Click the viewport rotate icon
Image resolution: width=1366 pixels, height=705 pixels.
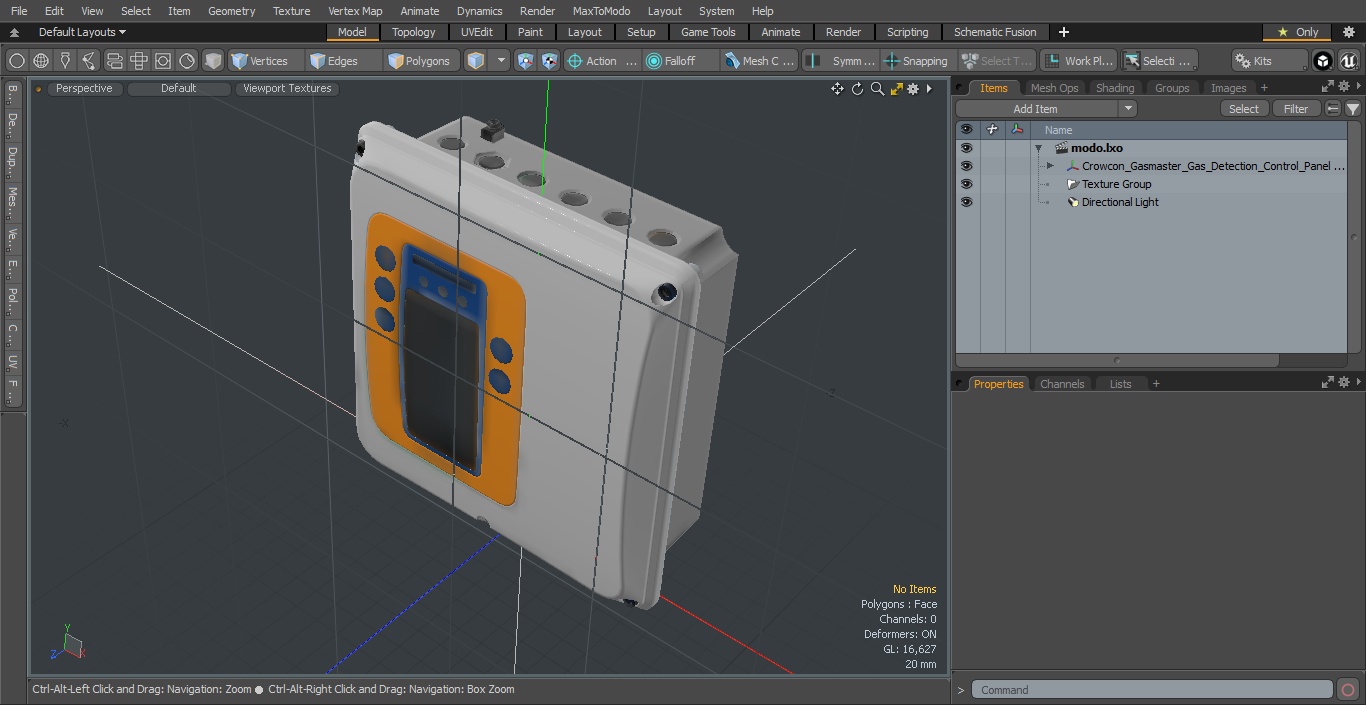[857, 89]
